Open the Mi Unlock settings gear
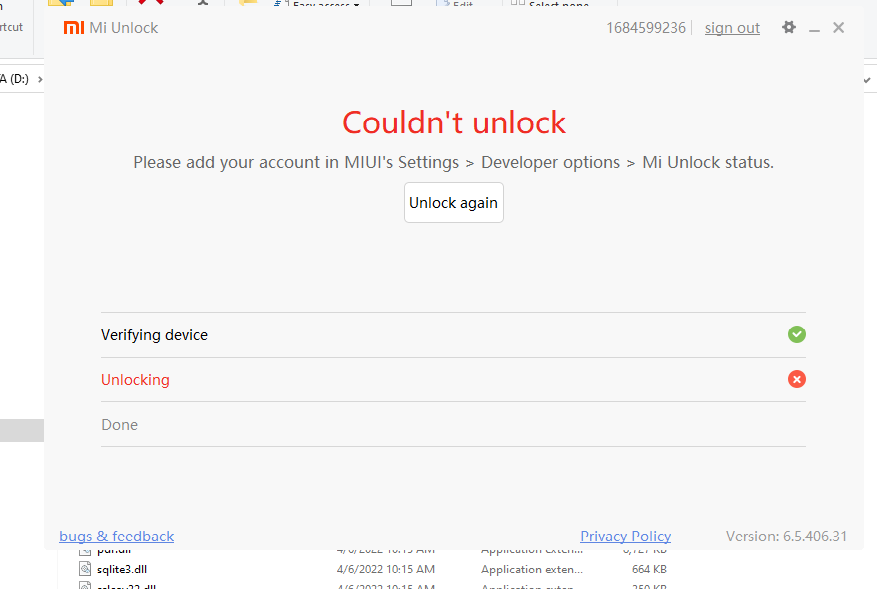The image size is (877, 589). (x=788, y=27)
